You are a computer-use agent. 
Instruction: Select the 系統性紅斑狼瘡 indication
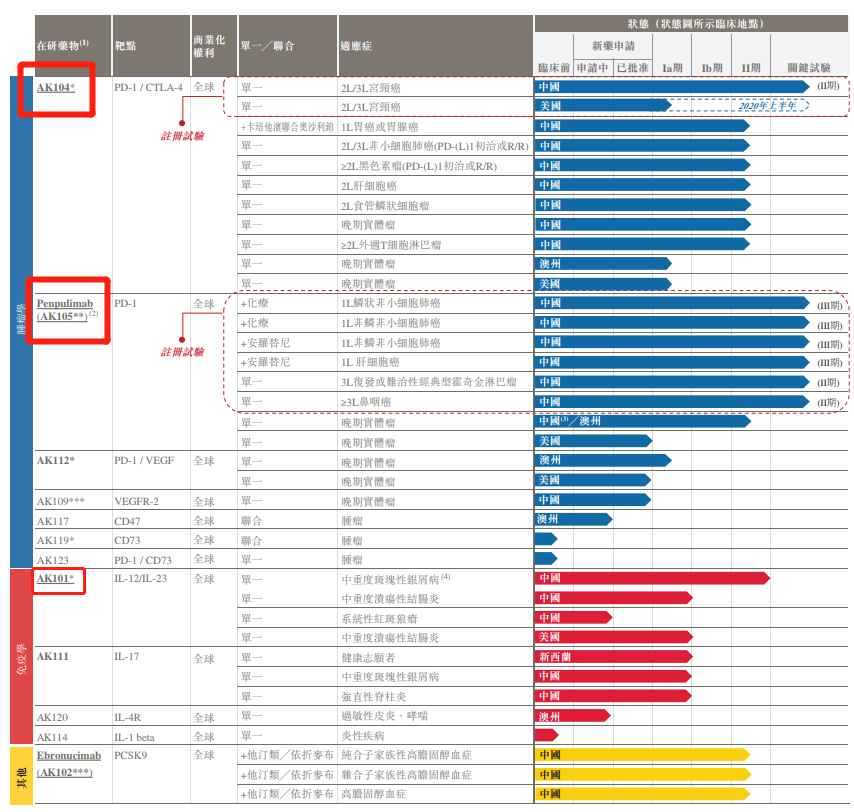[379, 618]
